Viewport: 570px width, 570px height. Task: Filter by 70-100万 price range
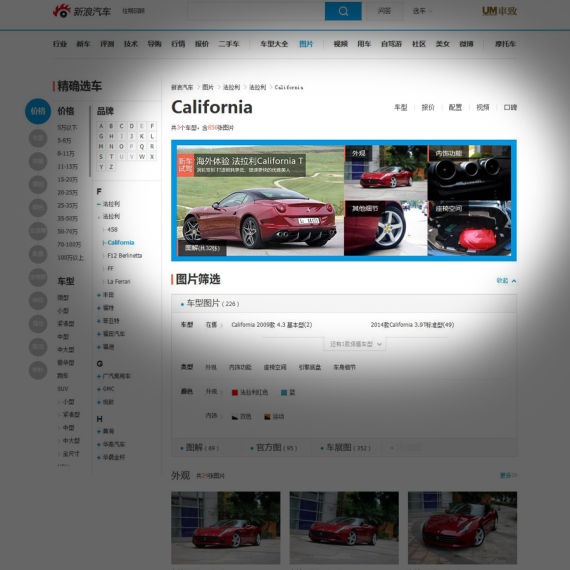tap(69, 244)
